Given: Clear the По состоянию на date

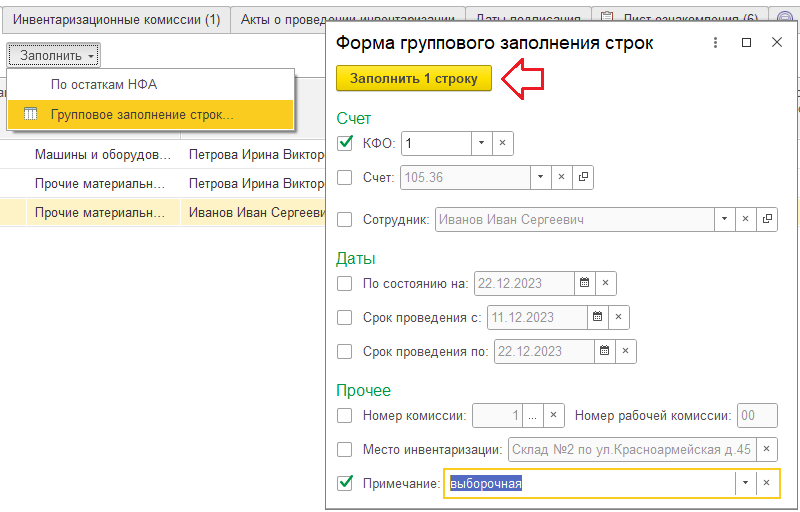Looking at the screenshot, I should pyautogui.click(x=606, y=284).
